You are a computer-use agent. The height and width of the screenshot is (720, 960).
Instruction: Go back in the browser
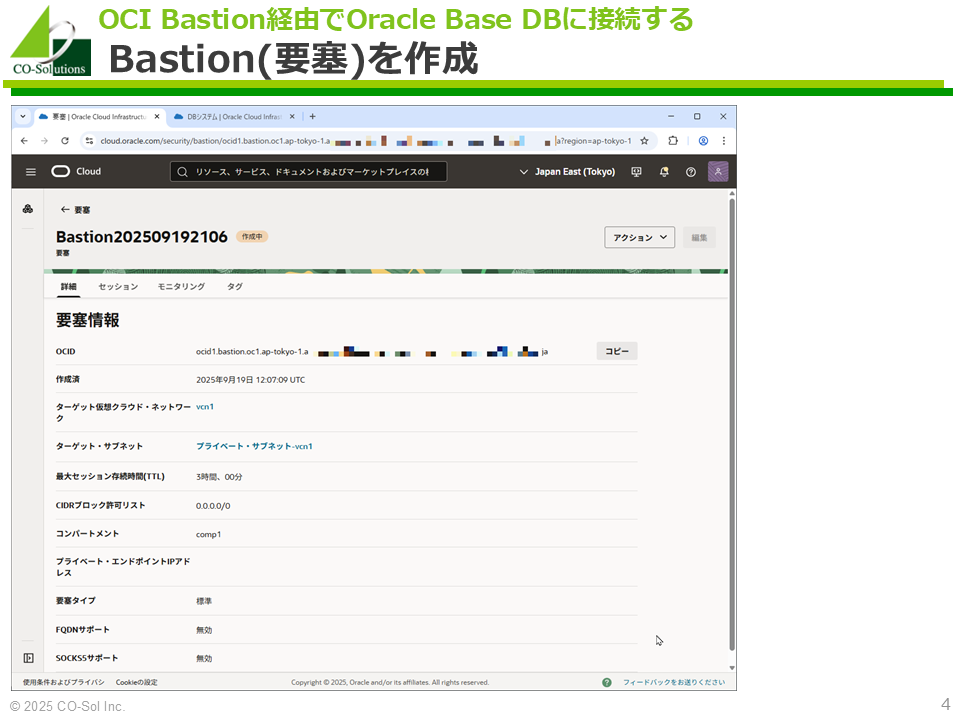tap(24, 141)
